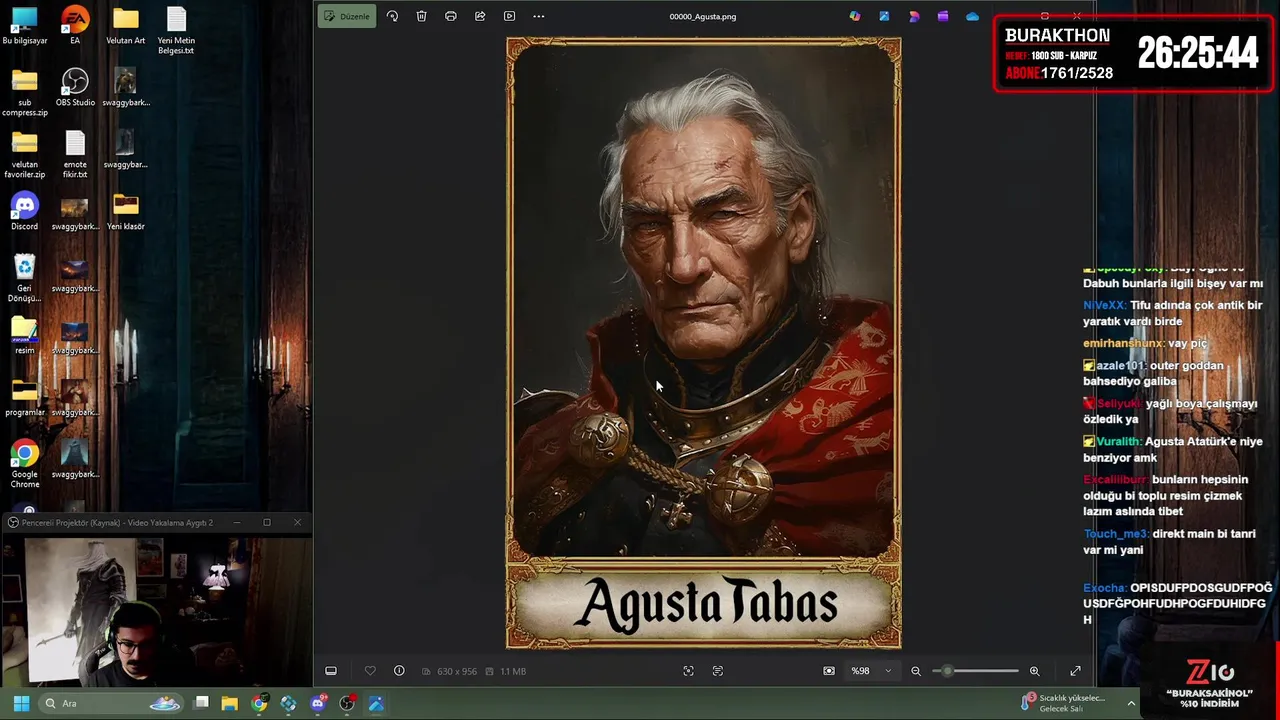Image resolution: width=1280 pixels, height=720 pixels.
Task: Launch Discord from the desktop shortcut
Action: click(25, 212)
